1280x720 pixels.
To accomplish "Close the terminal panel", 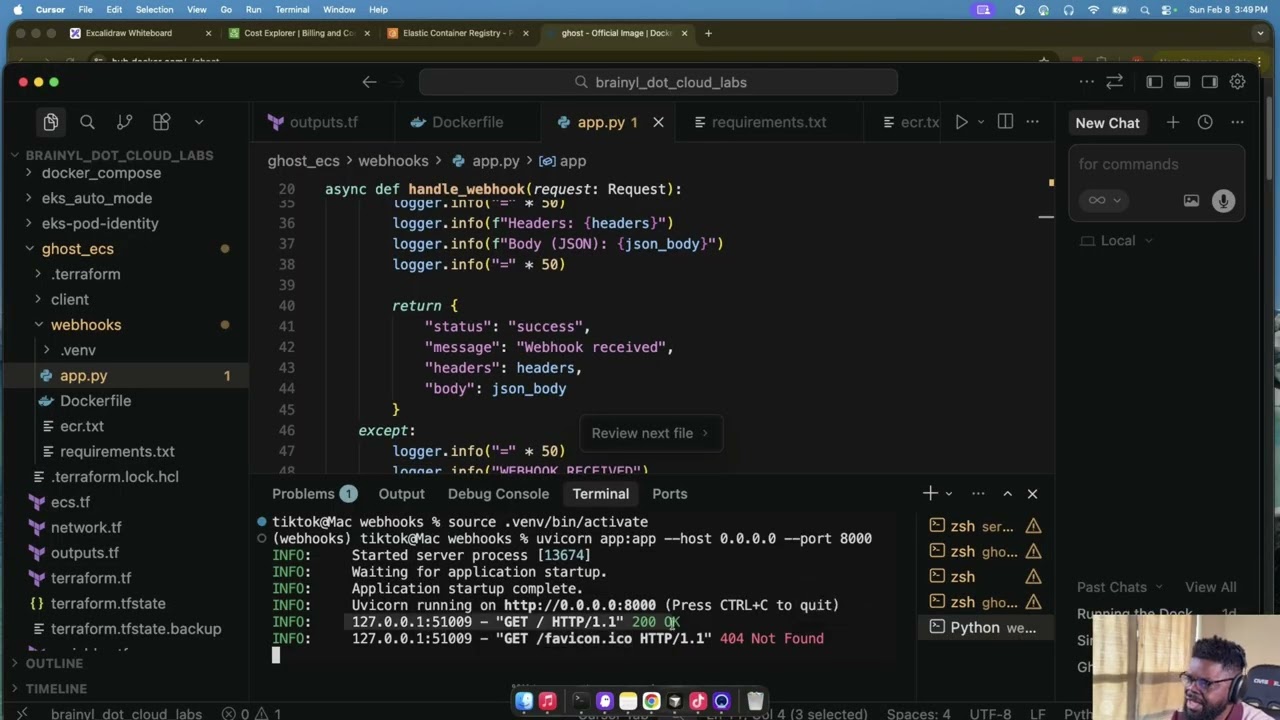I will tap(1032, 493).
